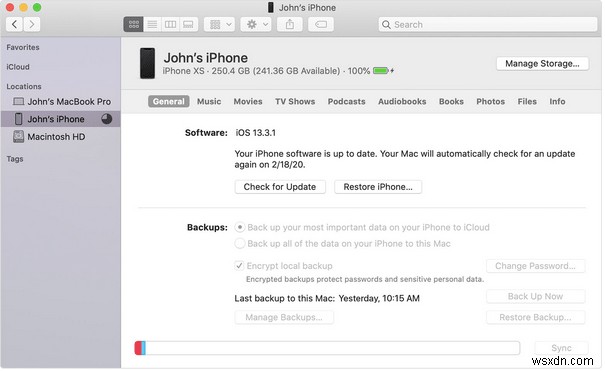605x371 pixels.
Task: Select back up to this Mac radio option
Action: (240, 244)
